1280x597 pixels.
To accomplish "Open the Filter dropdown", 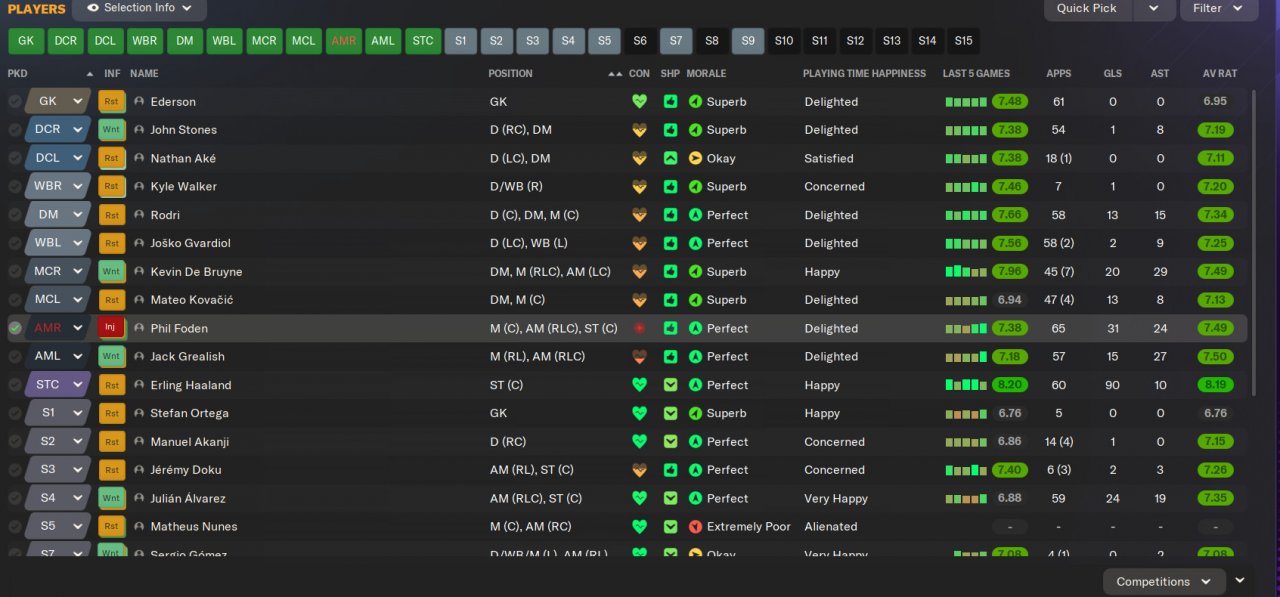I will tap(1219, 8).
